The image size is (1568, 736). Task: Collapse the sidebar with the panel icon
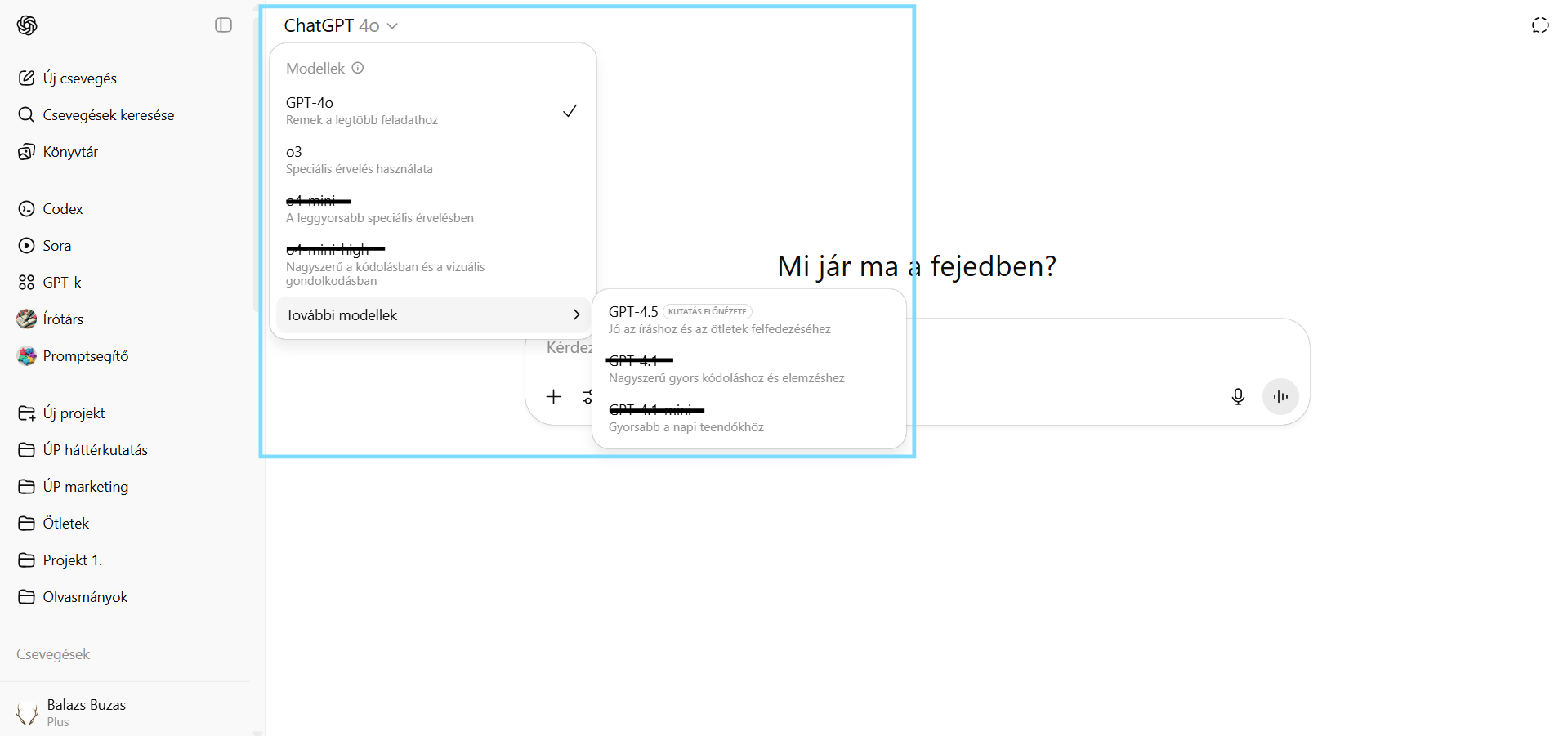(223, 25)
